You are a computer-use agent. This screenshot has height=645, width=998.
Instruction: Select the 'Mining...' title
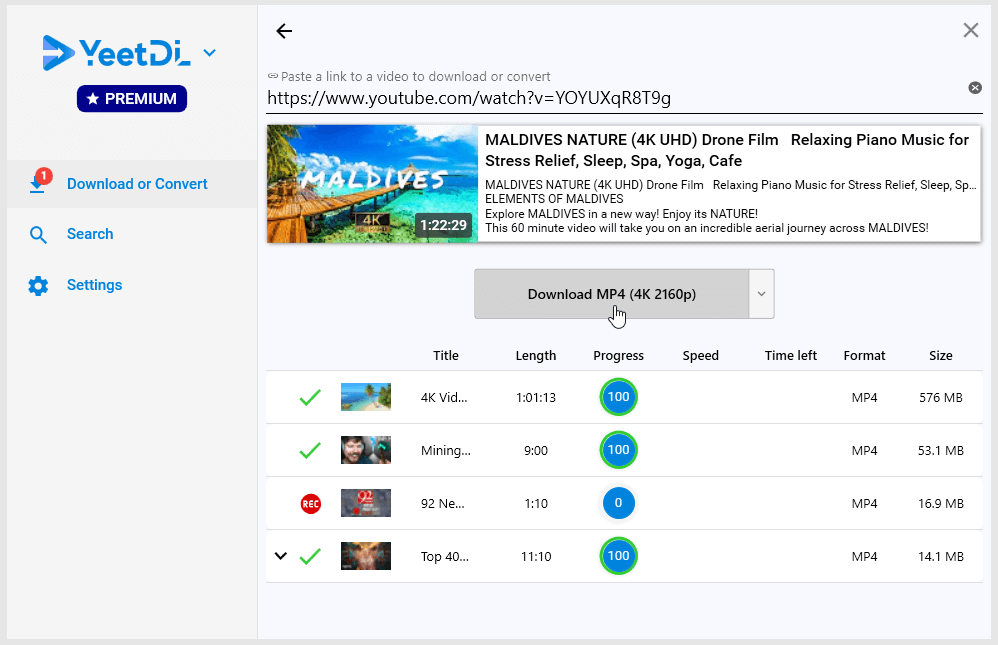coord(446,450)
